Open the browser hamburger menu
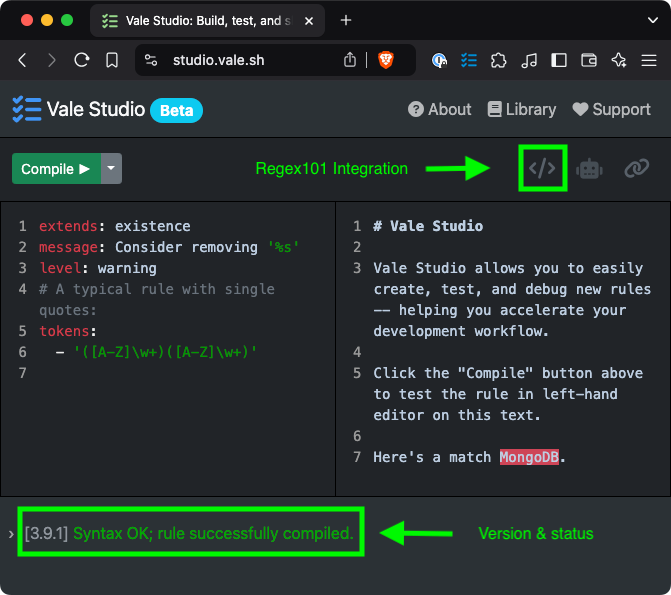Screen dimensions: 671x595 click(x=649, y=60)
